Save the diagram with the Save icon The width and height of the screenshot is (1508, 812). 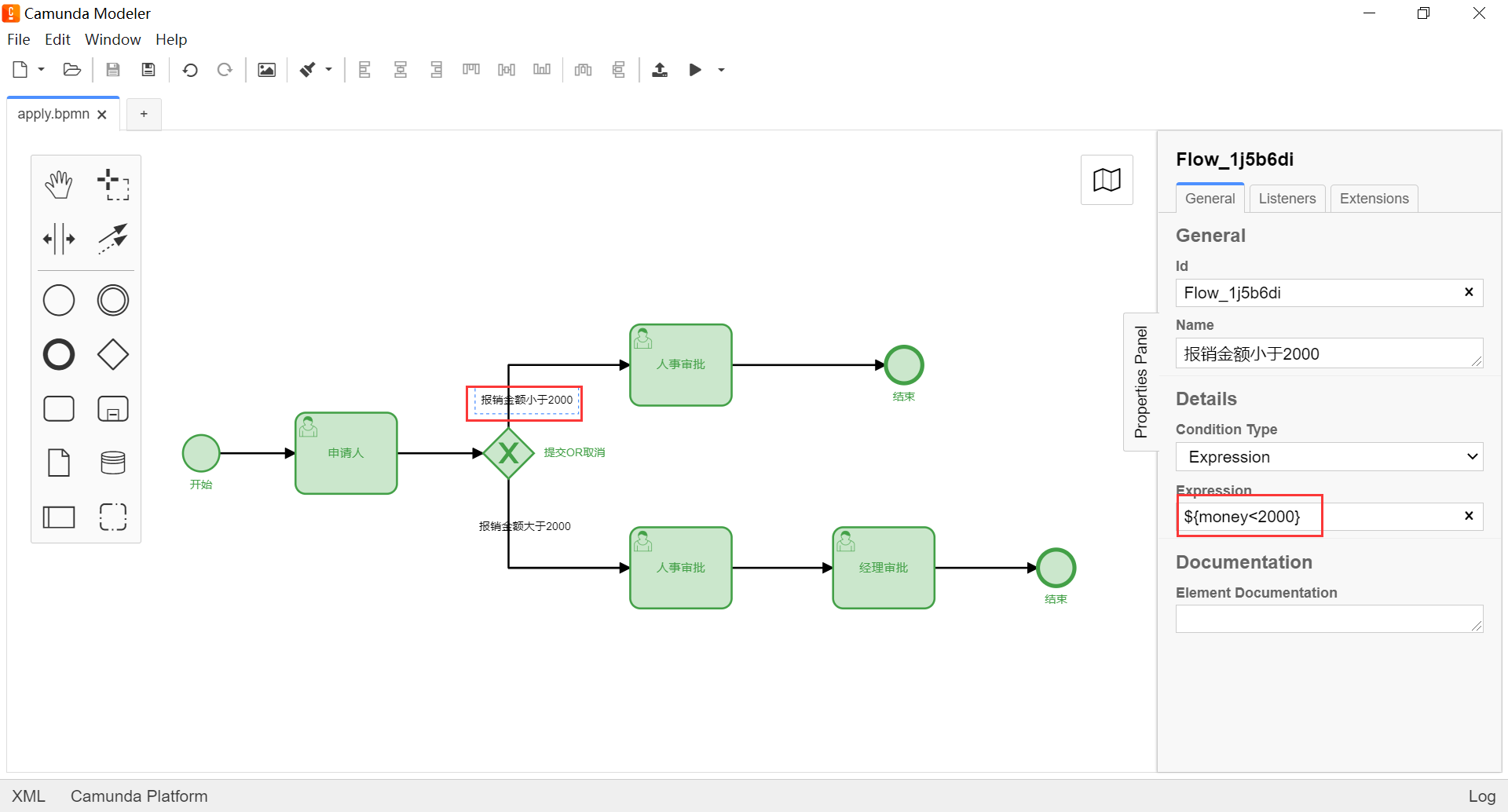tap(113, 70)
